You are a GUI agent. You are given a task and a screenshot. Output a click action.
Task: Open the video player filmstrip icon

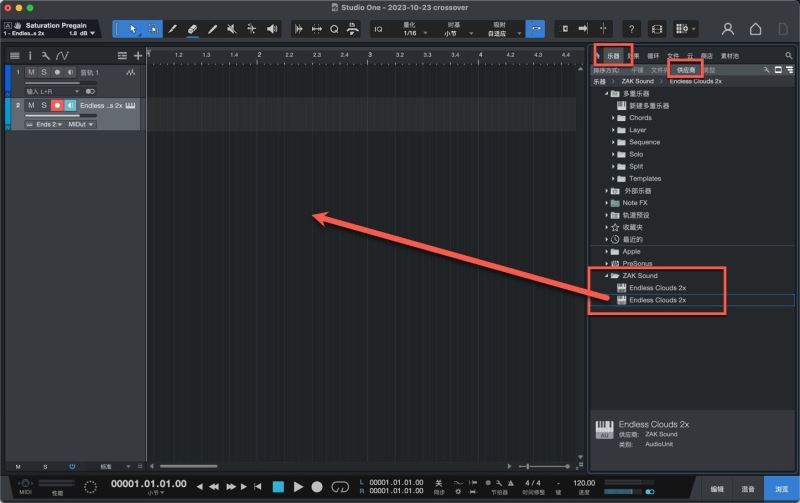(x=657, y=29)
